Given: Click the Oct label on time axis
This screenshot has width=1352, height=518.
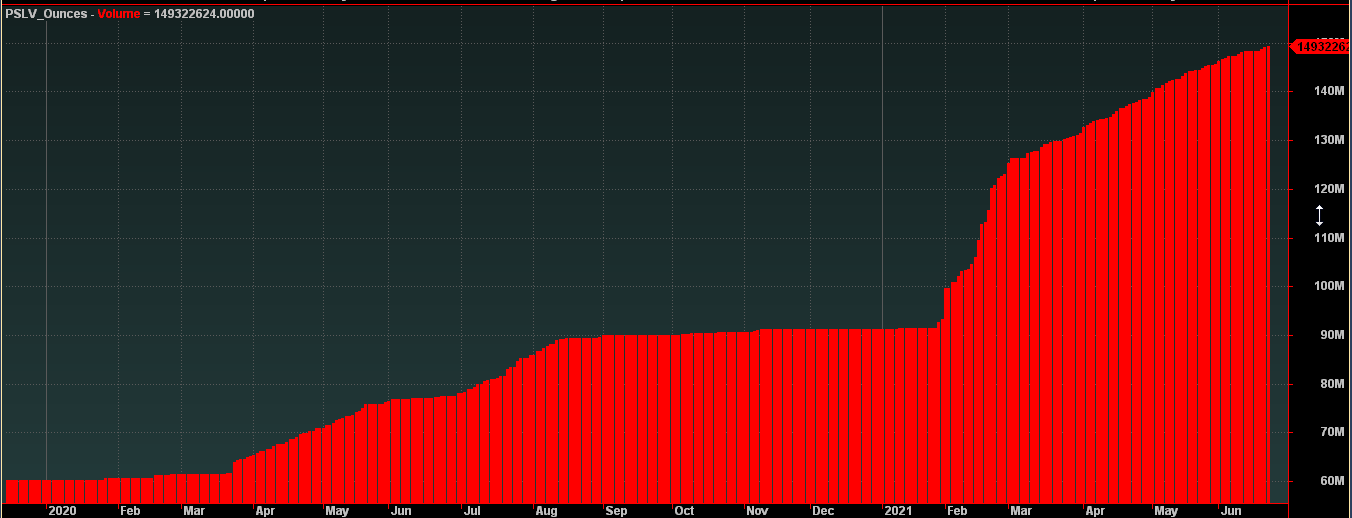Looking at the screenshot, I should (x=683, y=510).
